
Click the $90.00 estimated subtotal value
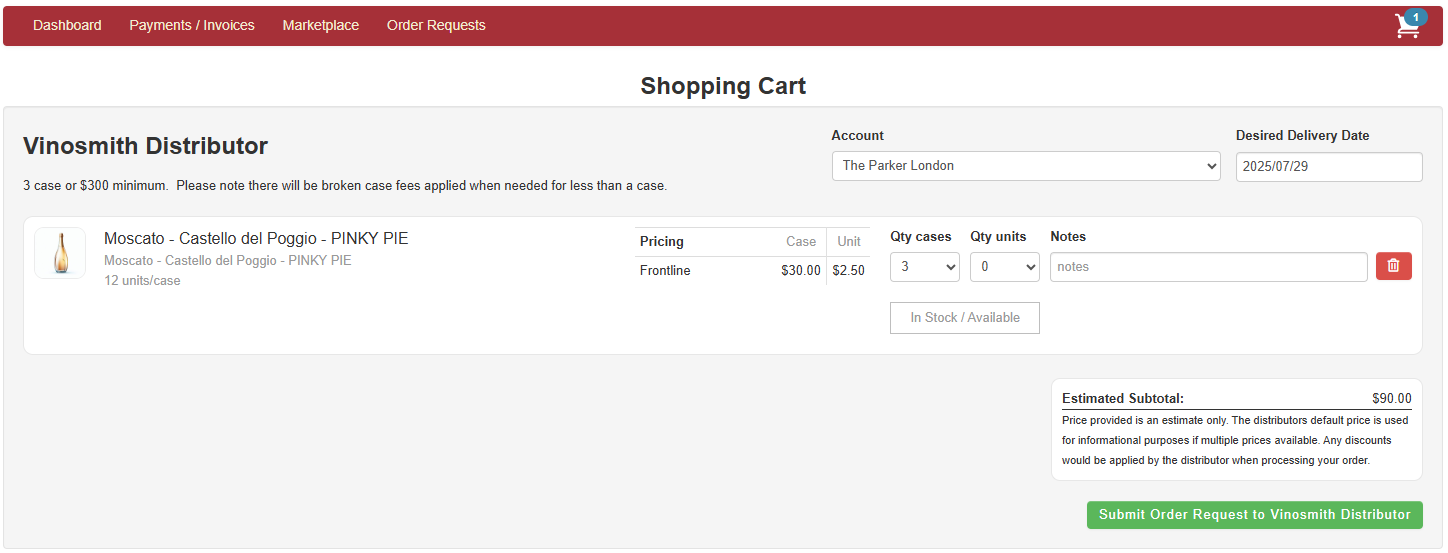pyautogui.click(x=1392, y=398)
